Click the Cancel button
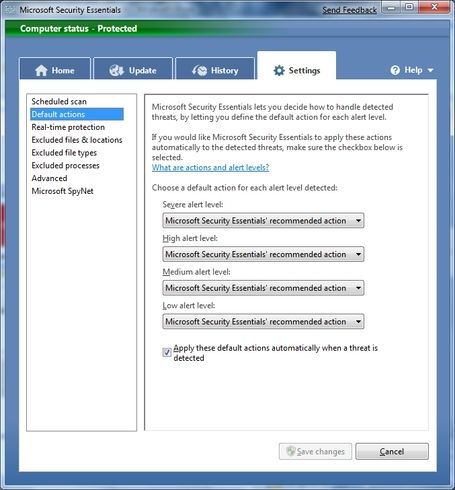The width and height of the screenshot is (455, 490). click(392, 451)
